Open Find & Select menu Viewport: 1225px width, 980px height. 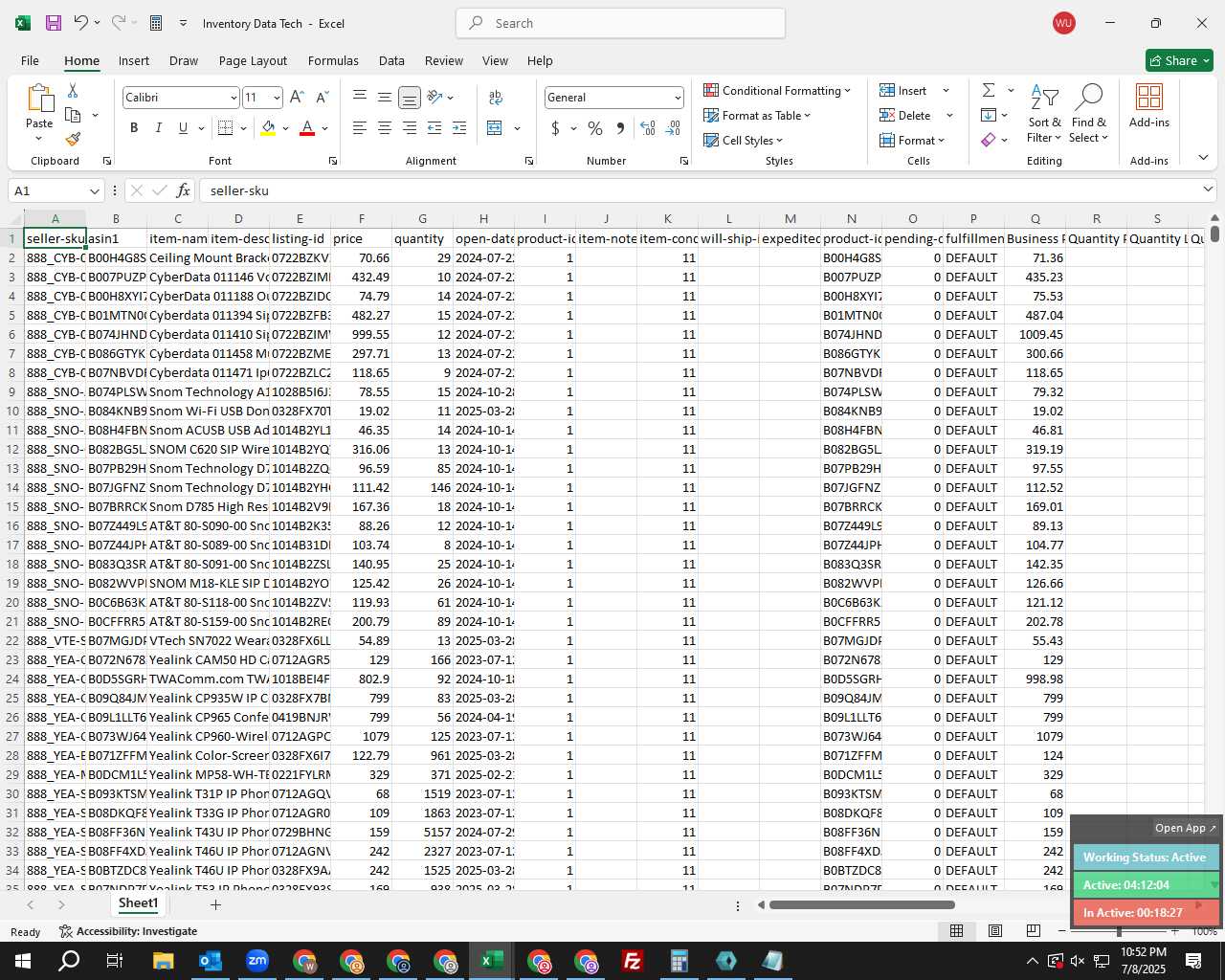click(1089, 116)
